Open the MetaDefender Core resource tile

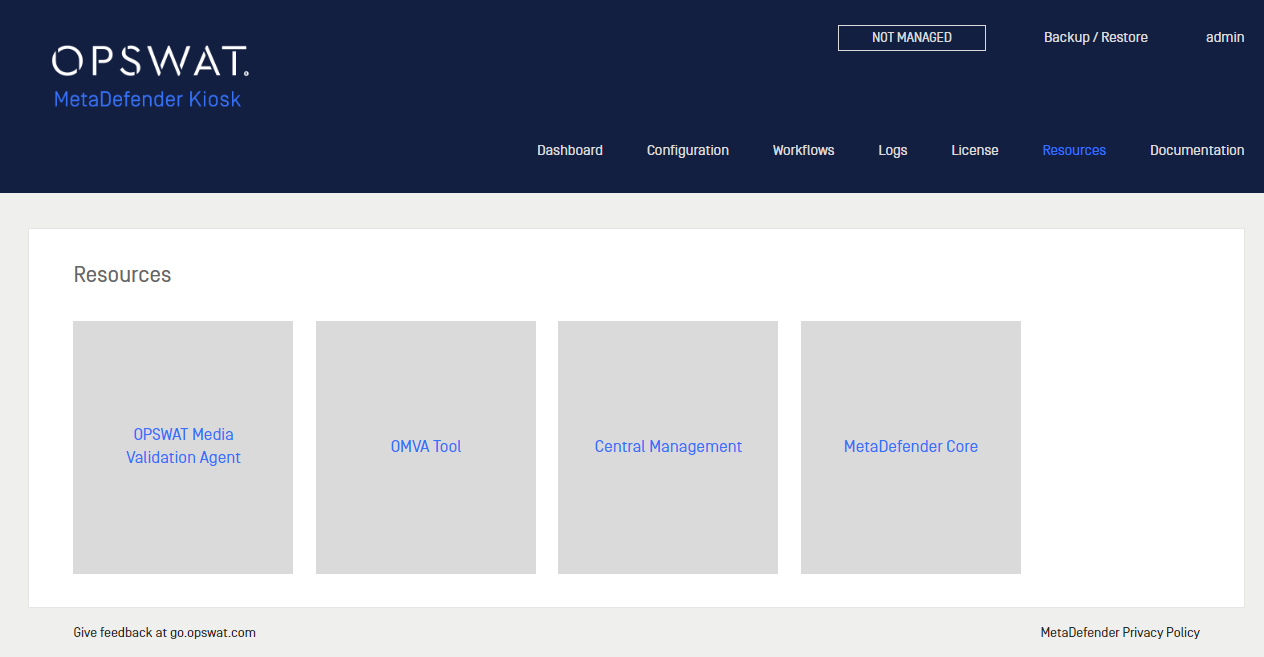point(911,447)
